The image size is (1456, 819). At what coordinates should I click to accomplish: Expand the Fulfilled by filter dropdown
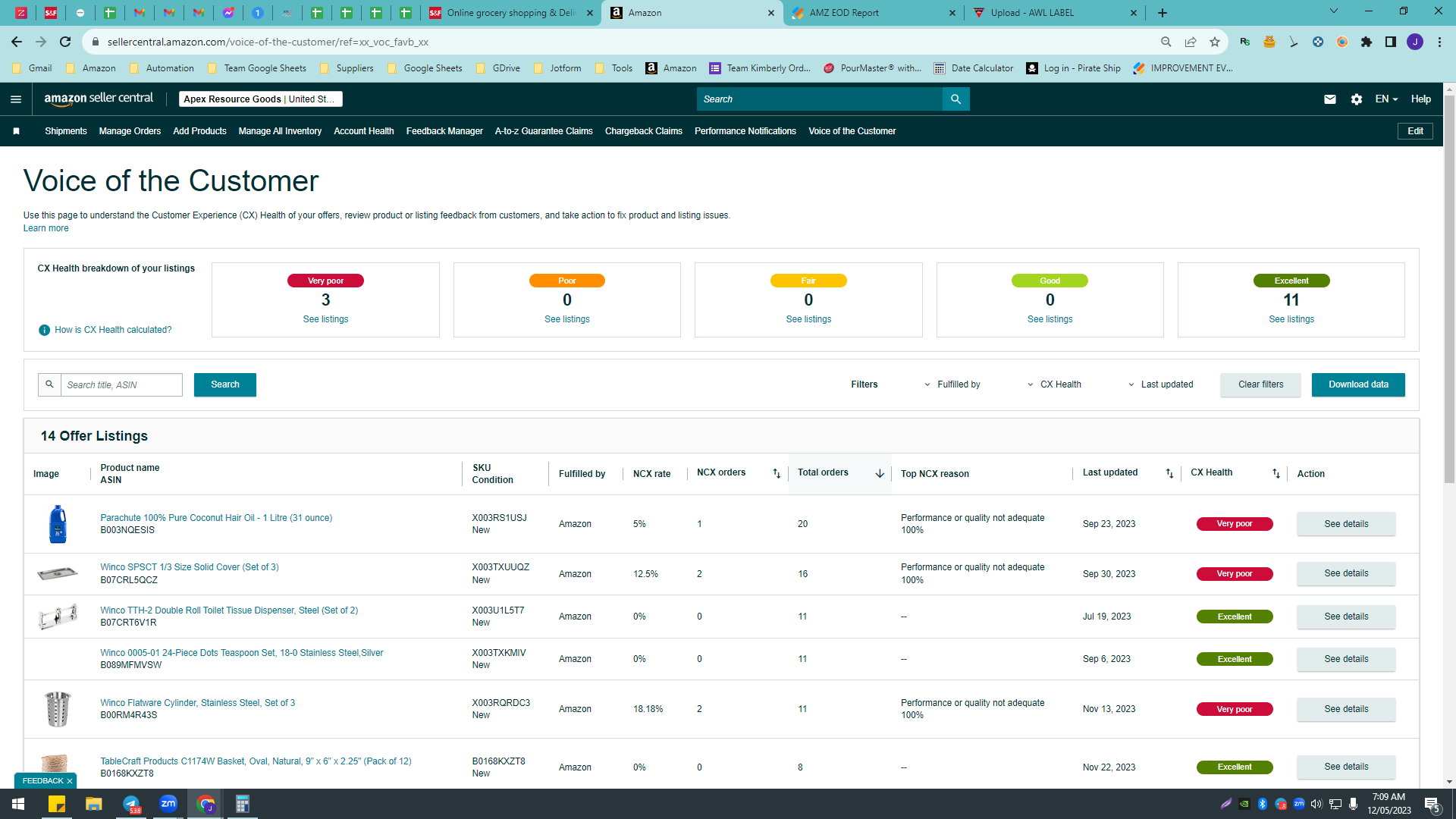pyautogui.click(x=952, y=384)
